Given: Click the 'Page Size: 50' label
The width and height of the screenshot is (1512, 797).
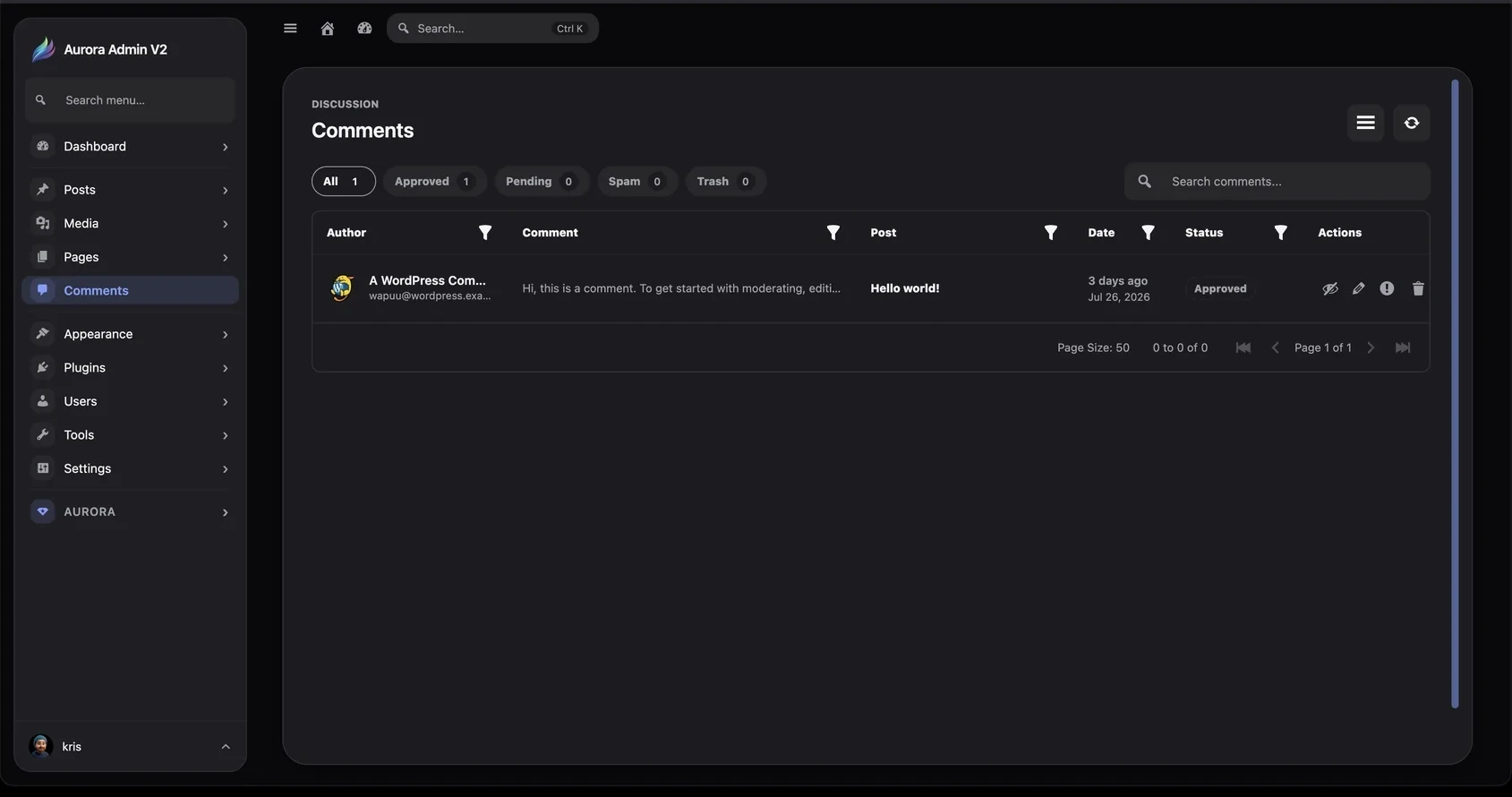Looking at the screenshot, I should tap(1093, 347).
